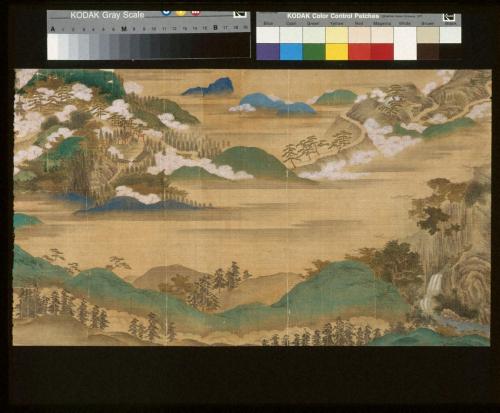Click the Kodak logo on gray scale card
The width and height of the screenshot is (500, 413).
239,14
